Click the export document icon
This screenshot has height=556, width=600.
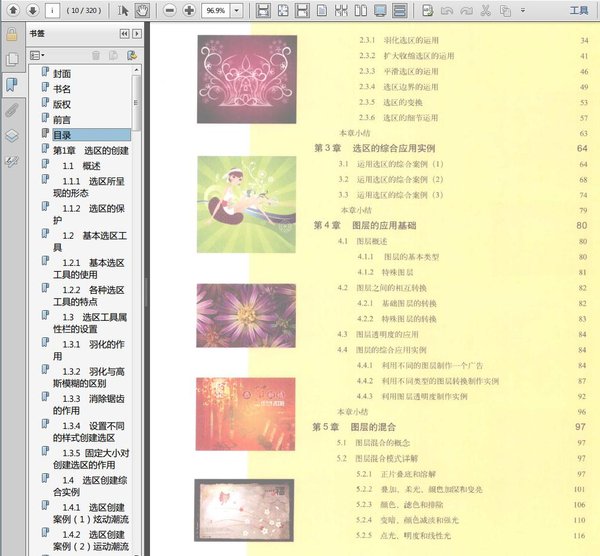pos(427,10)
